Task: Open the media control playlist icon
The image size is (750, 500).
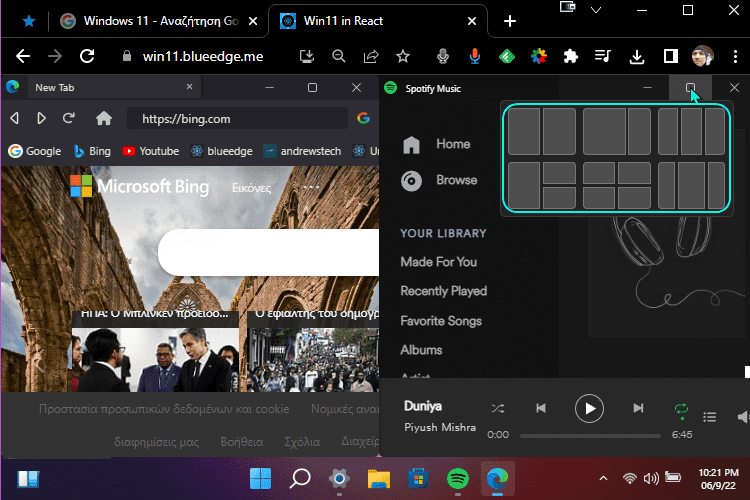Action: (x=603, y=56)
